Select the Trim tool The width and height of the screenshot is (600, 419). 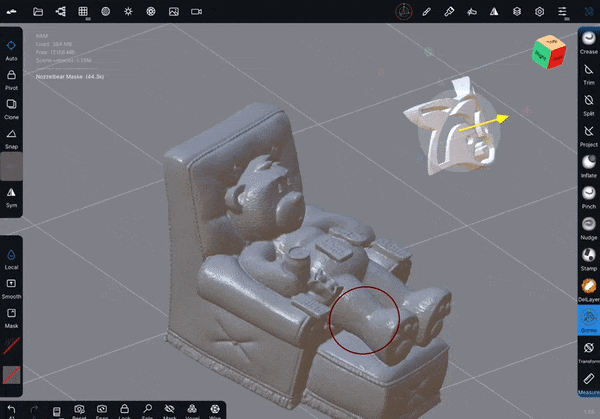point(589,72)
